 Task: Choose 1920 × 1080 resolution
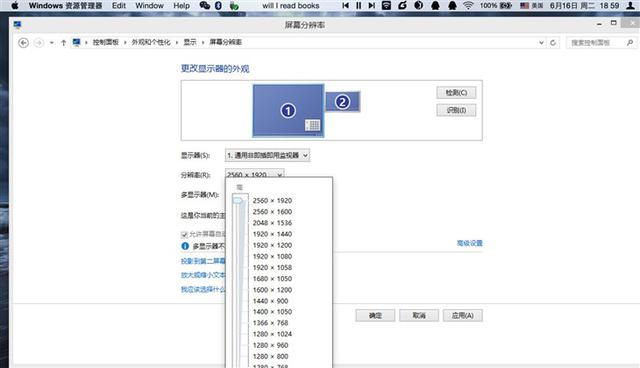[x=272, y=256]
